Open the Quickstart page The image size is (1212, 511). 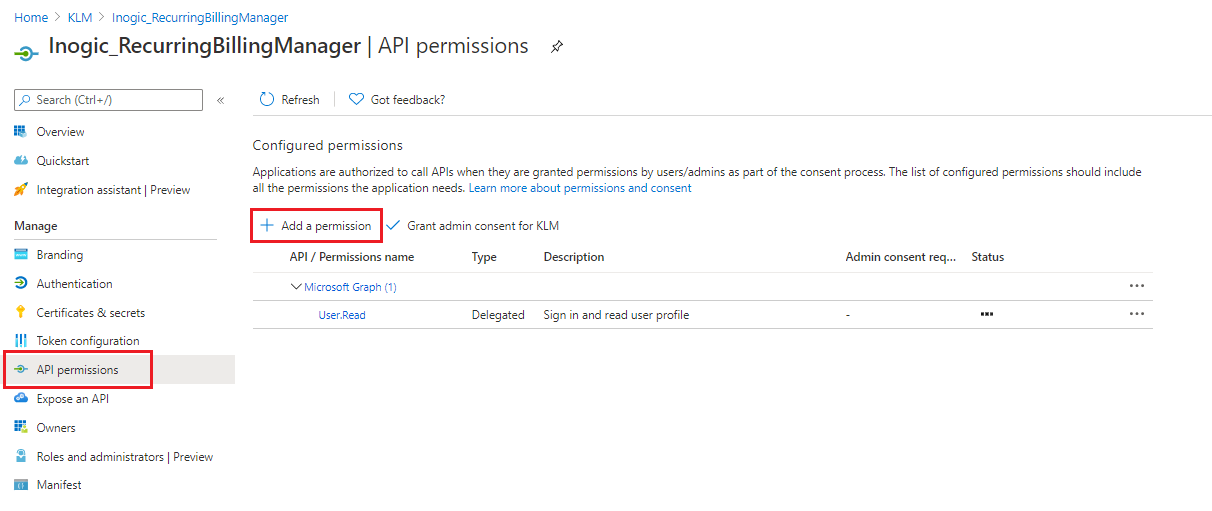tap(63, 161)
